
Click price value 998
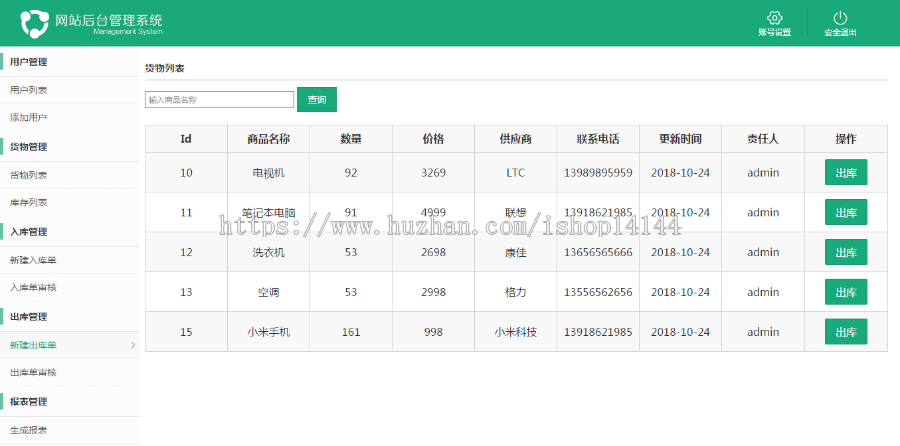pyautogui.click(x=433, y=332)
